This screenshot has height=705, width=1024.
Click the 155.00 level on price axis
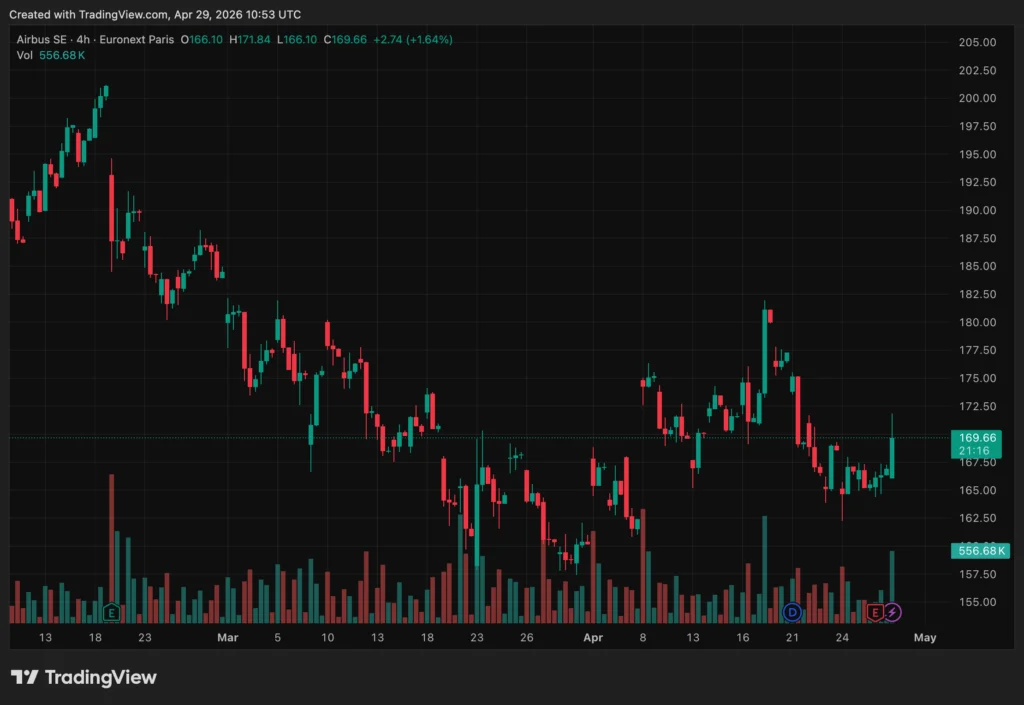click(976, 602)
